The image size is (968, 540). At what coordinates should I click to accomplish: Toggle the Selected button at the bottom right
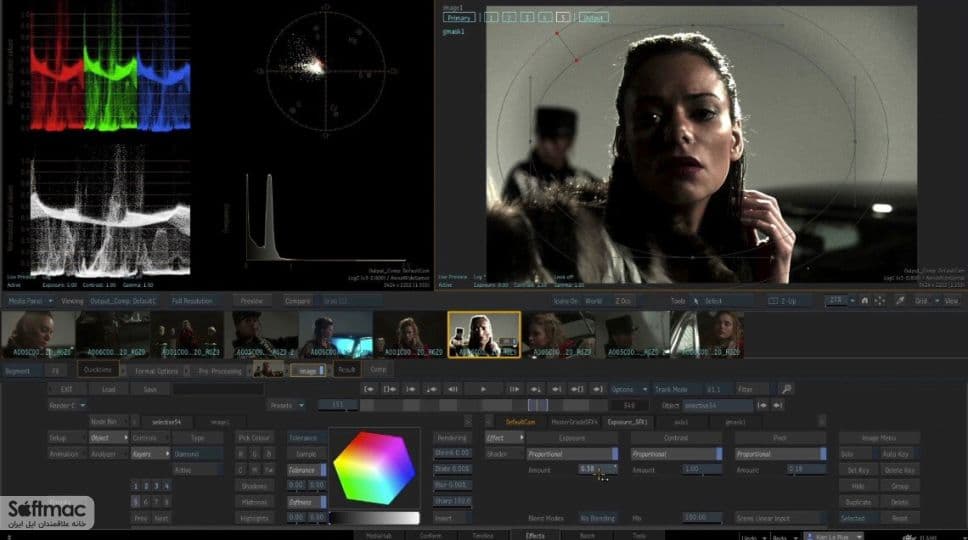click(857, 518)
